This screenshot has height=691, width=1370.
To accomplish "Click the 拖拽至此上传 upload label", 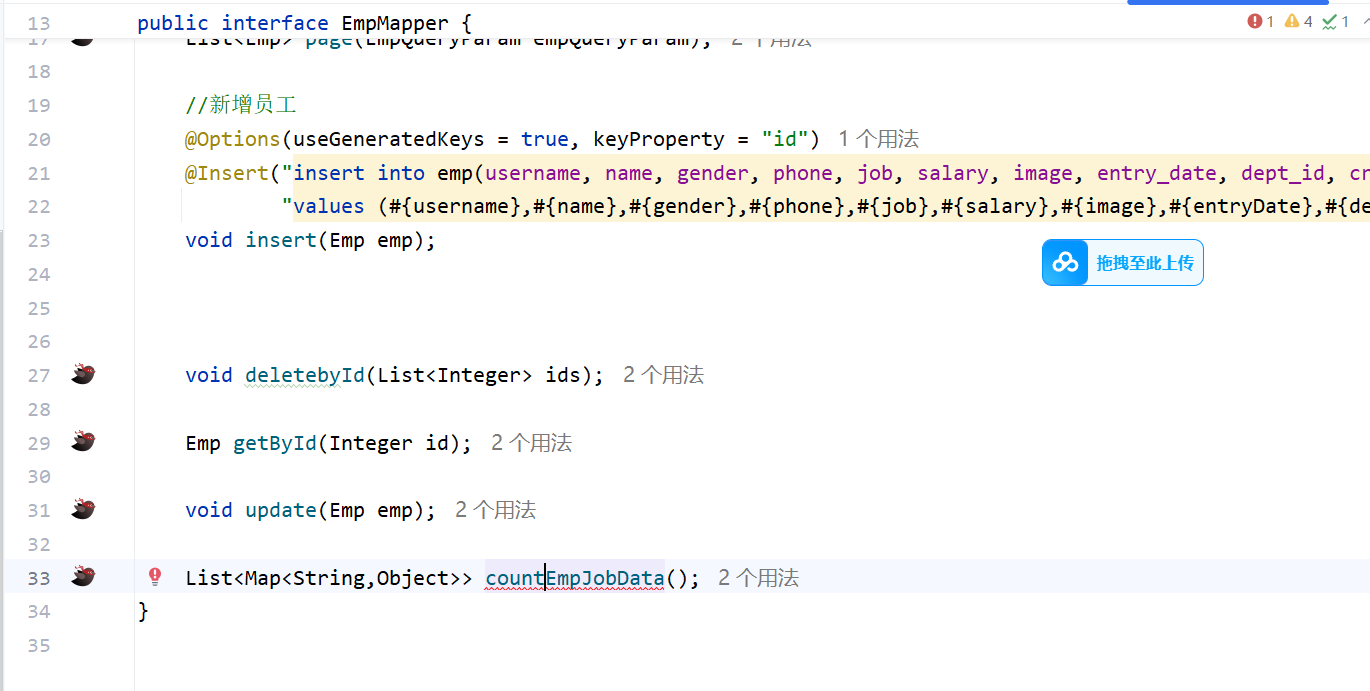I will tap(1145, 263).
